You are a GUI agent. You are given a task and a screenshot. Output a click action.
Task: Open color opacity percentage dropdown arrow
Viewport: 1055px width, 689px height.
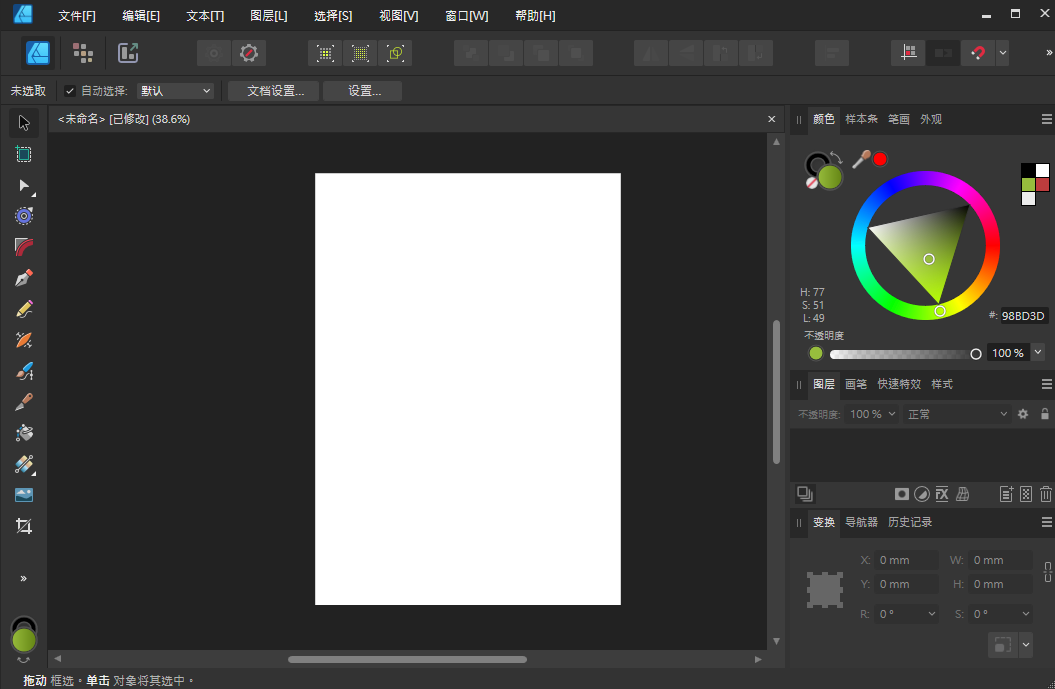[x=1038, y=352]
